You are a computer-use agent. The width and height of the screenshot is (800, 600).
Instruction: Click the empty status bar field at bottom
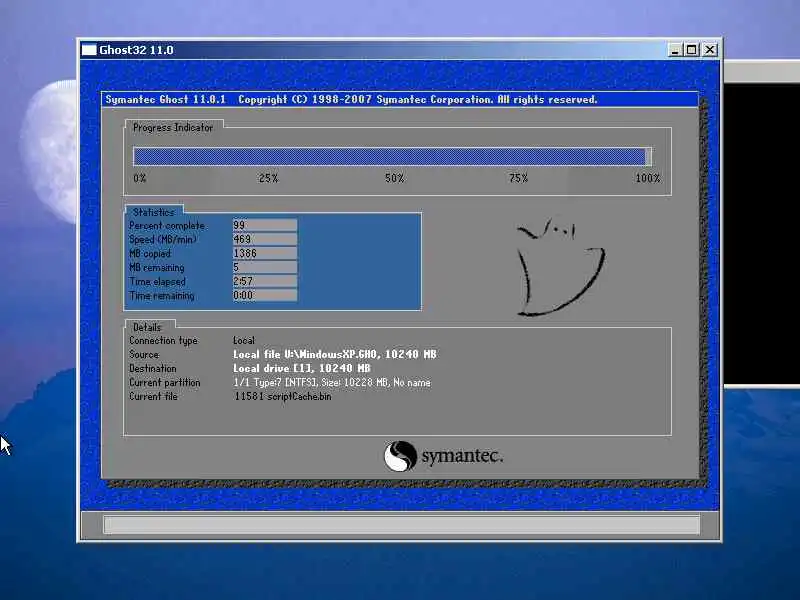coord(402,524)
